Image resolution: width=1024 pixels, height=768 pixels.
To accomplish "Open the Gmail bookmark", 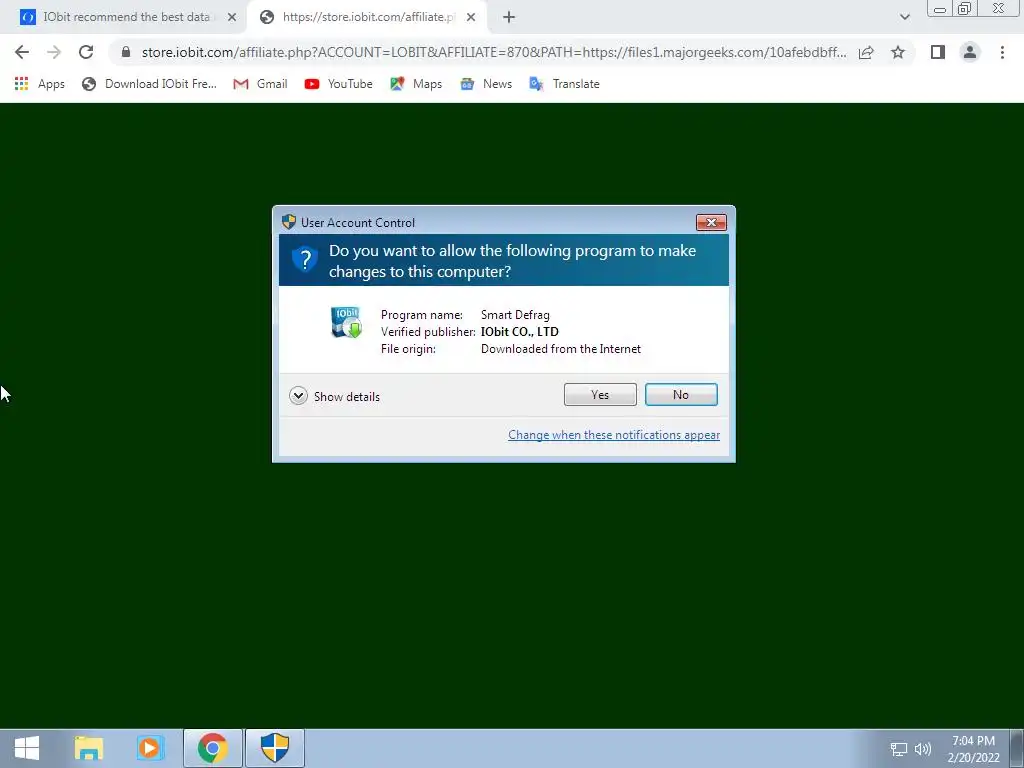I will tap(260, 84).
